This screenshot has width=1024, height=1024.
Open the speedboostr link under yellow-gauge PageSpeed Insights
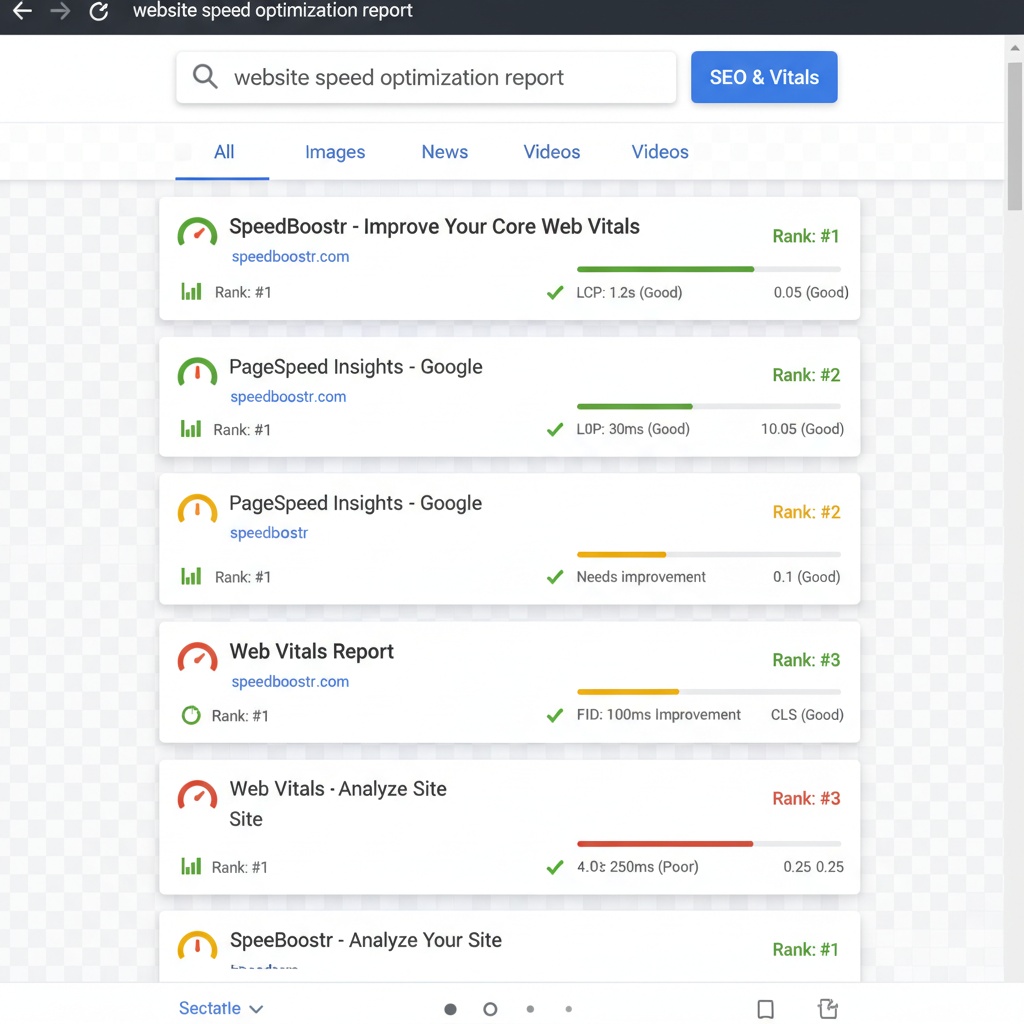269,533
